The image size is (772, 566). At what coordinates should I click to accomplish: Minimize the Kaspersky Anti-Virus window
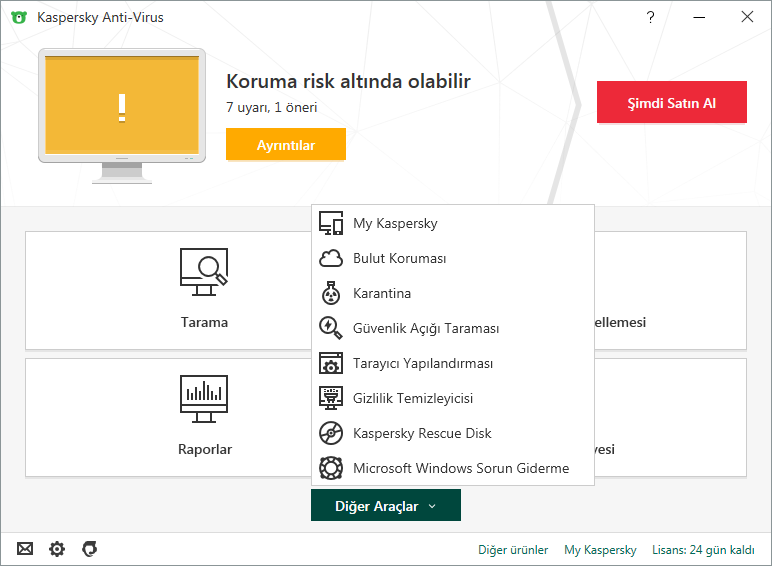pyautogui.click(x=699, y=17)
